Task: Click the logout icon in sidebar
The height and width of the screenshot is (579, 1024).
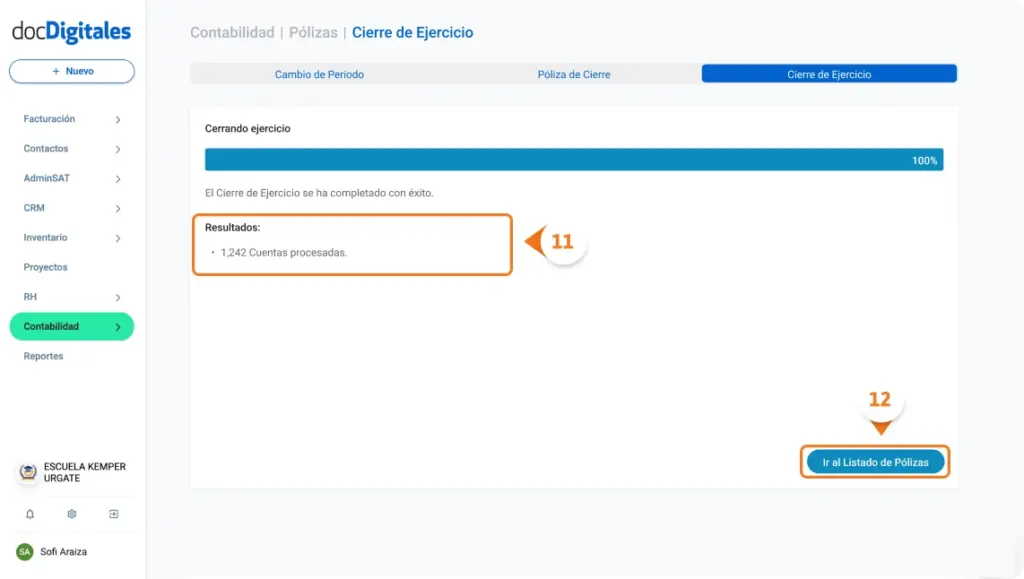Action: (114, 514)
